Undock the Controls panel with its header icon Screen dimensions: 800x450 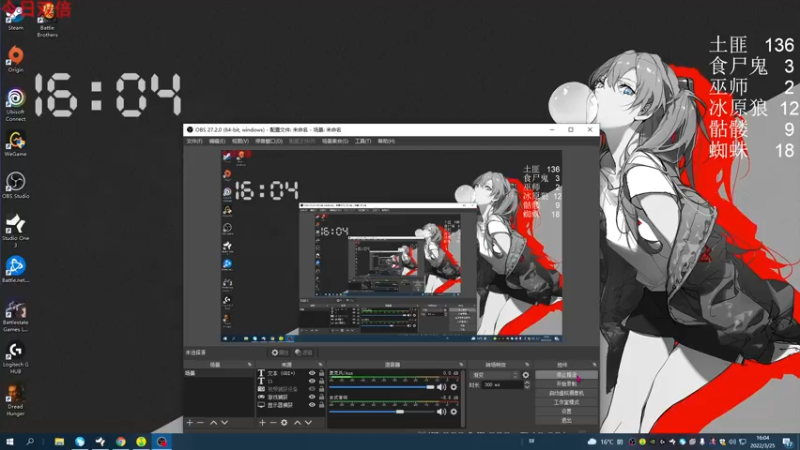click(x=594, y=365)
